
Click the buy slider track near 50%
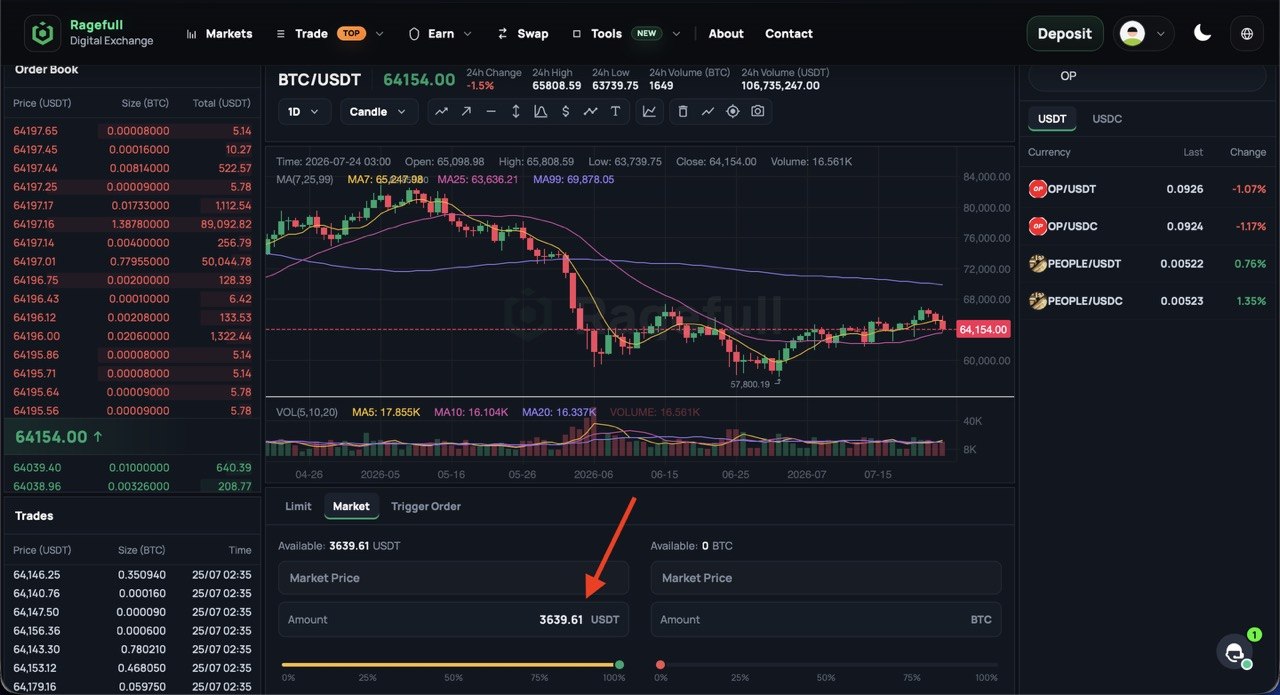[x=453, y=664]
